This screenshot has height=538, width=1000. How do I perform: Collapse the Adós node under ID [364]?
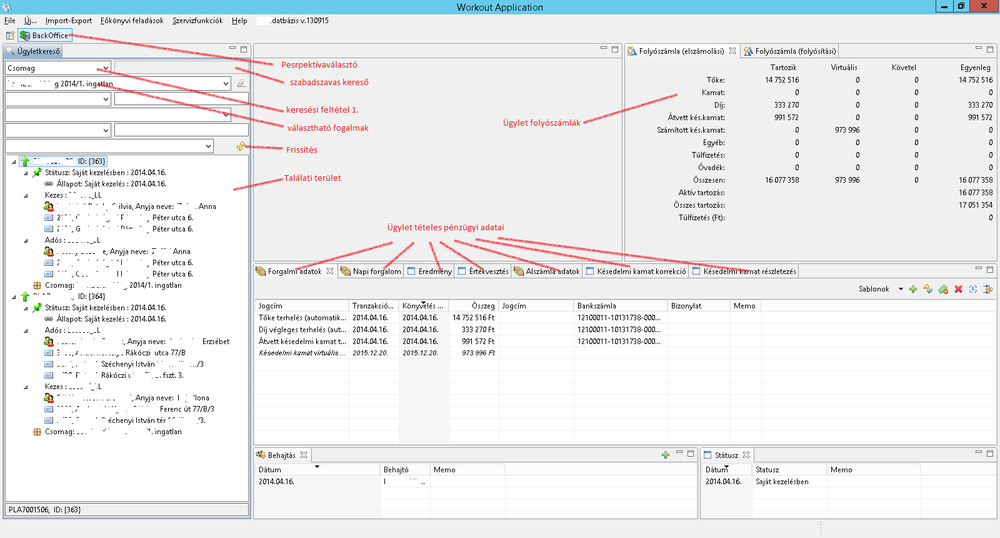[26, 331]
